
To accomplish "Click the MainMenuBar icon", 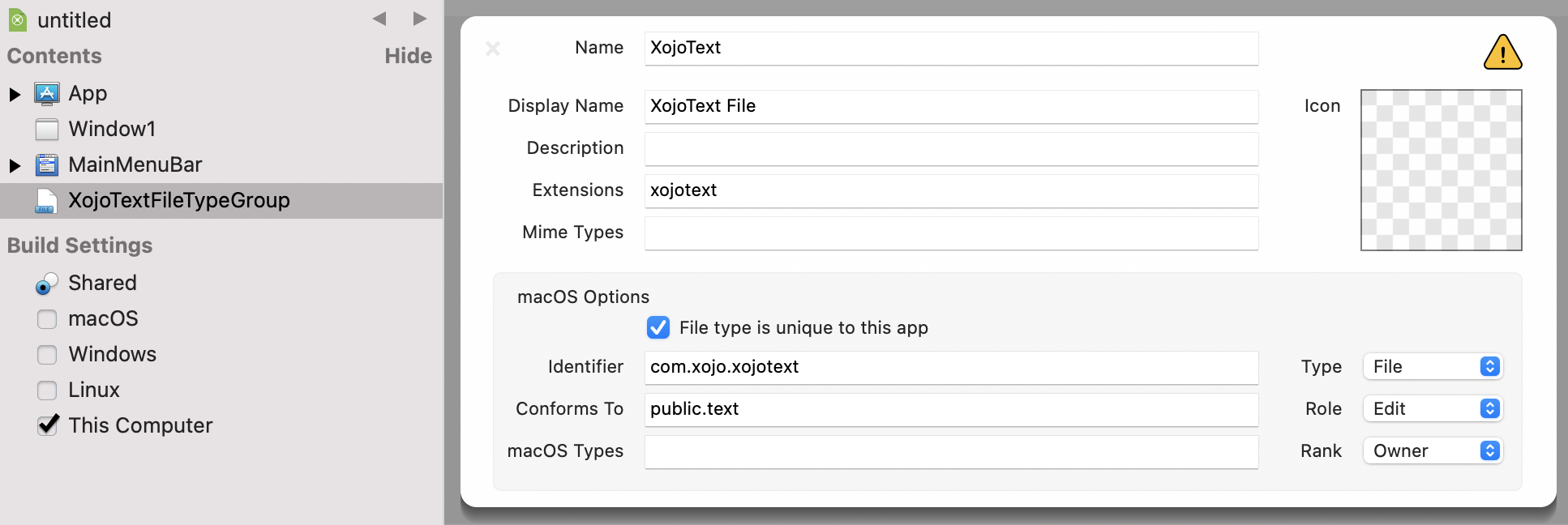I will 47,164.
